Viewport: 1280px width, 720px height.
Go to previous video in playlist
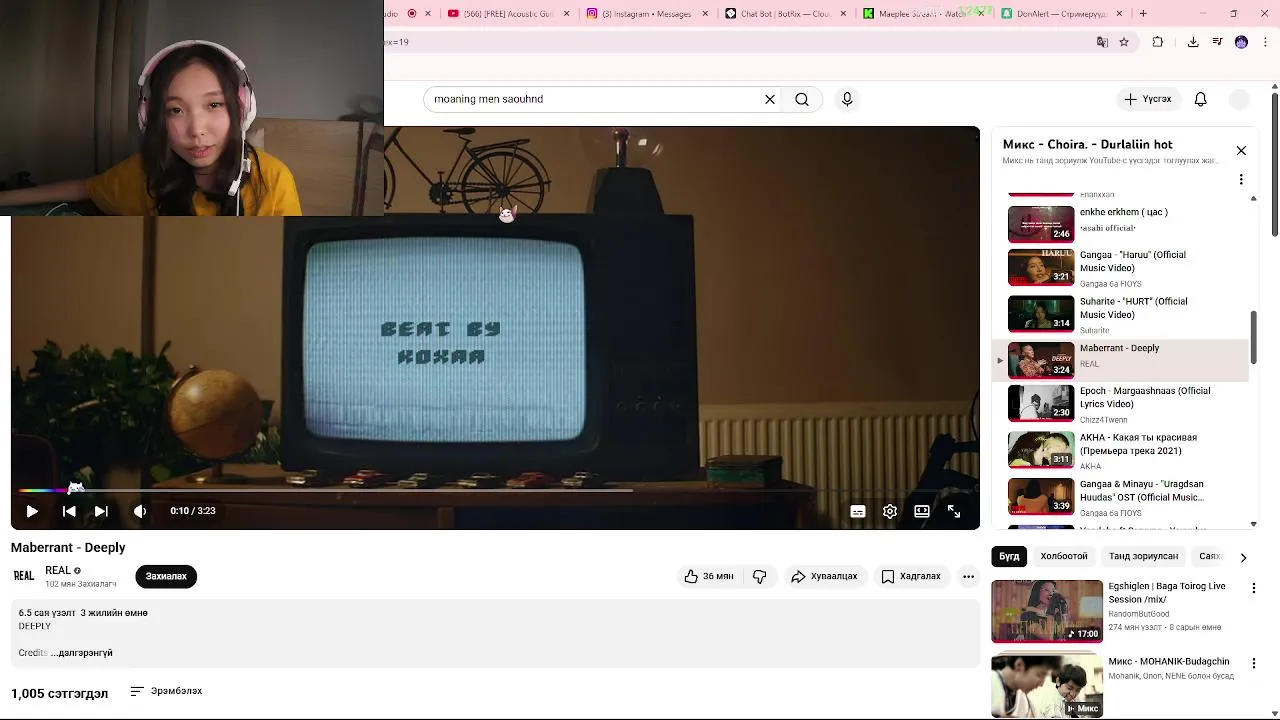[x=69, y=511]
